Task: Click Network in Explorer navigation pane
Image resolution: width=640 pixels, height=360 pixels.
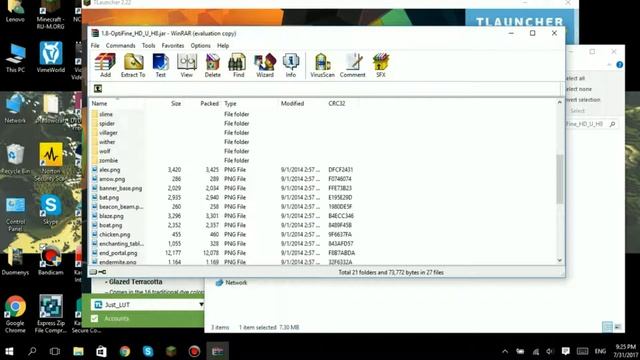Action: [231, 282]
